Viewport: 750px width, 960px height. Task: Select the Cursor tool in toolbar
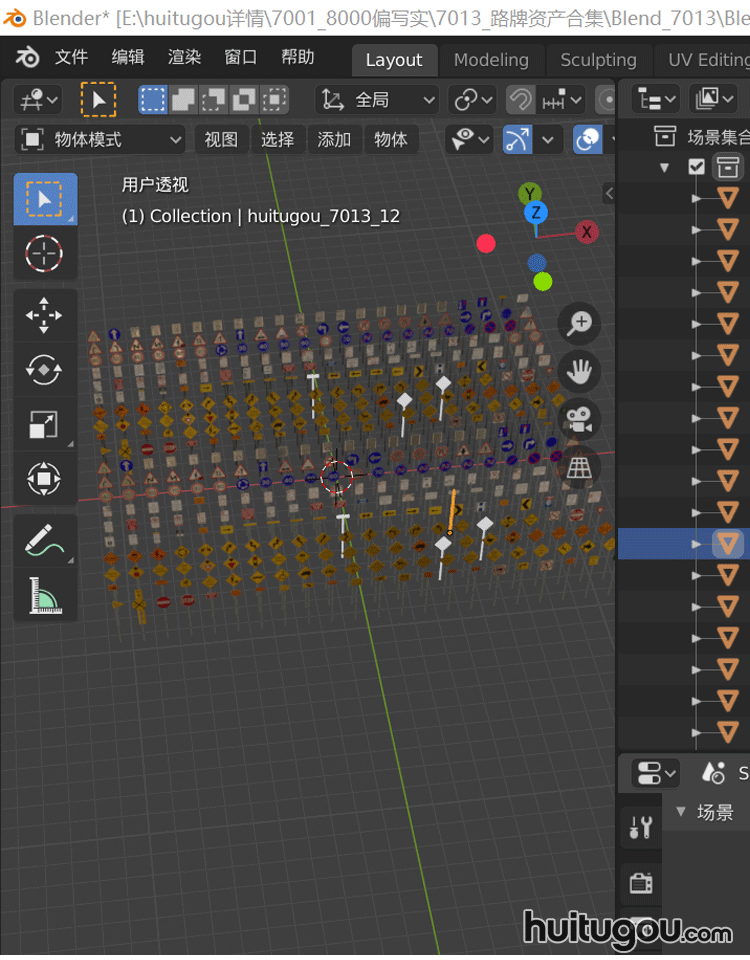coord(44,254)
